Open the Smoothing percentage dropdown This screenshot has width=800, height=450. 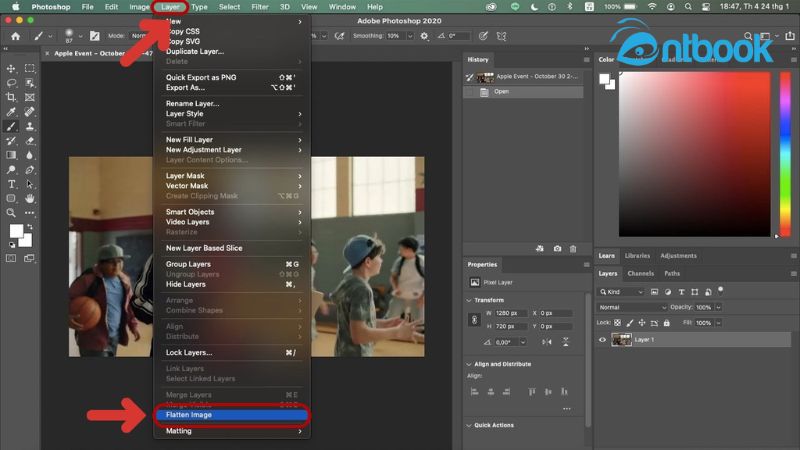click(410, 36)
